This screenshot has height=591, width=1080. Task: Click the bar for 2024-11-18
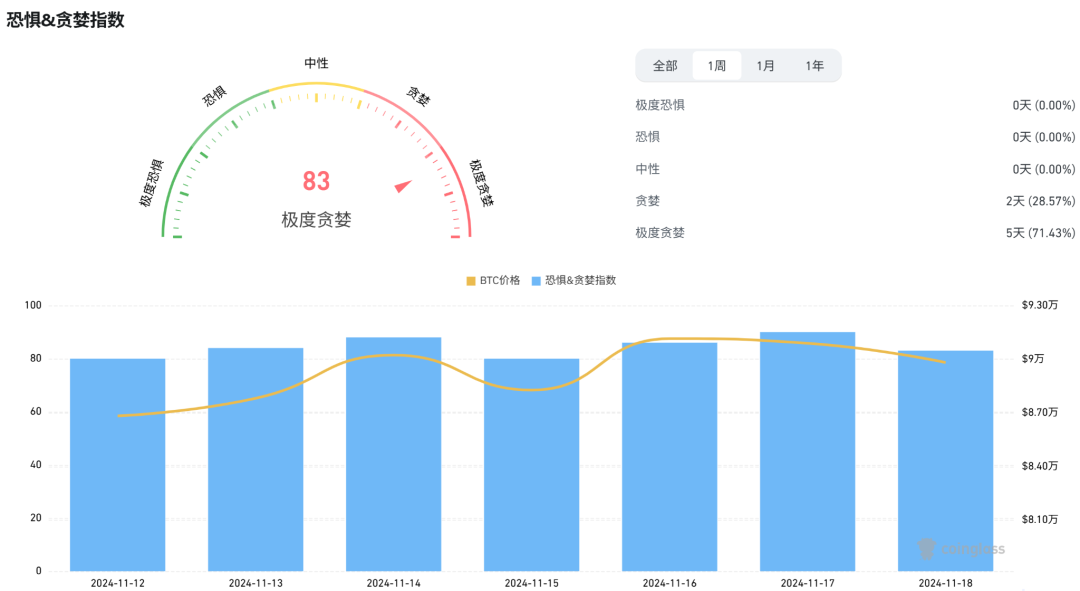coord(946,461)
